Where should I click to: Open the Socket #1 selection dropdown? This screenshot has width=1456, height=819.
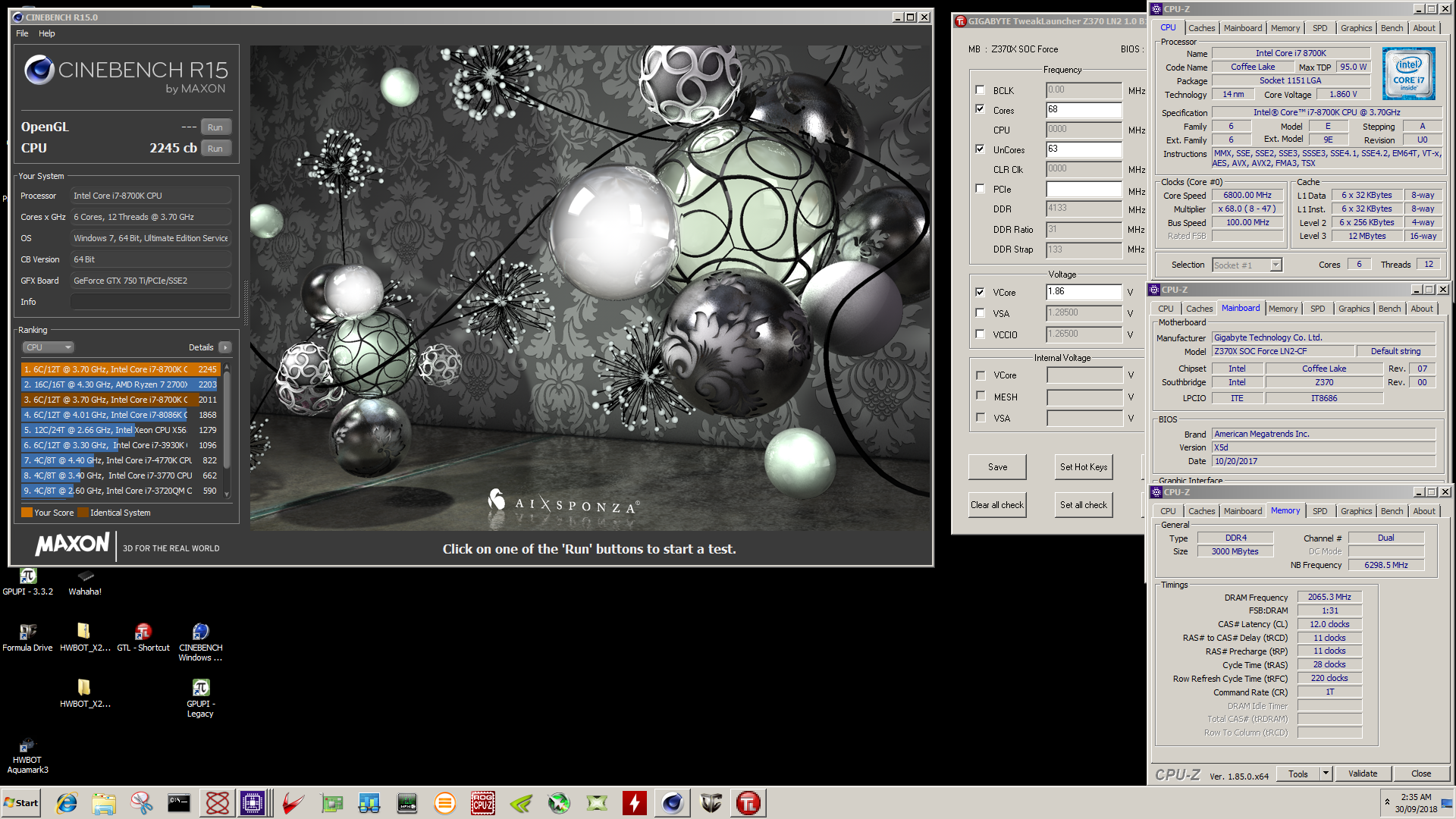click(1276, 265)
